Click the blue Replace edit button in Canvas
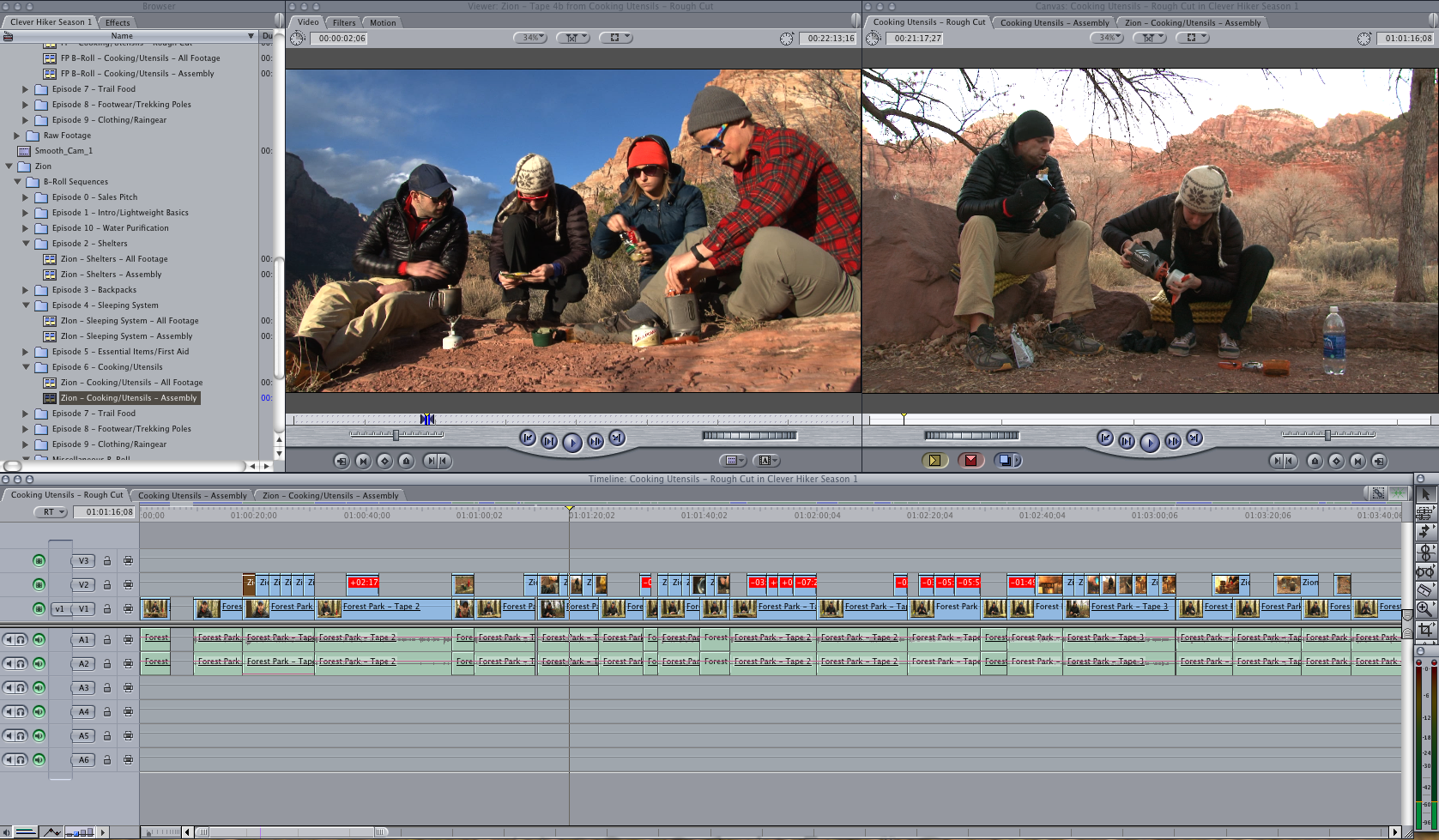This screenshot has width=1439, height=840. point(1007,461)
